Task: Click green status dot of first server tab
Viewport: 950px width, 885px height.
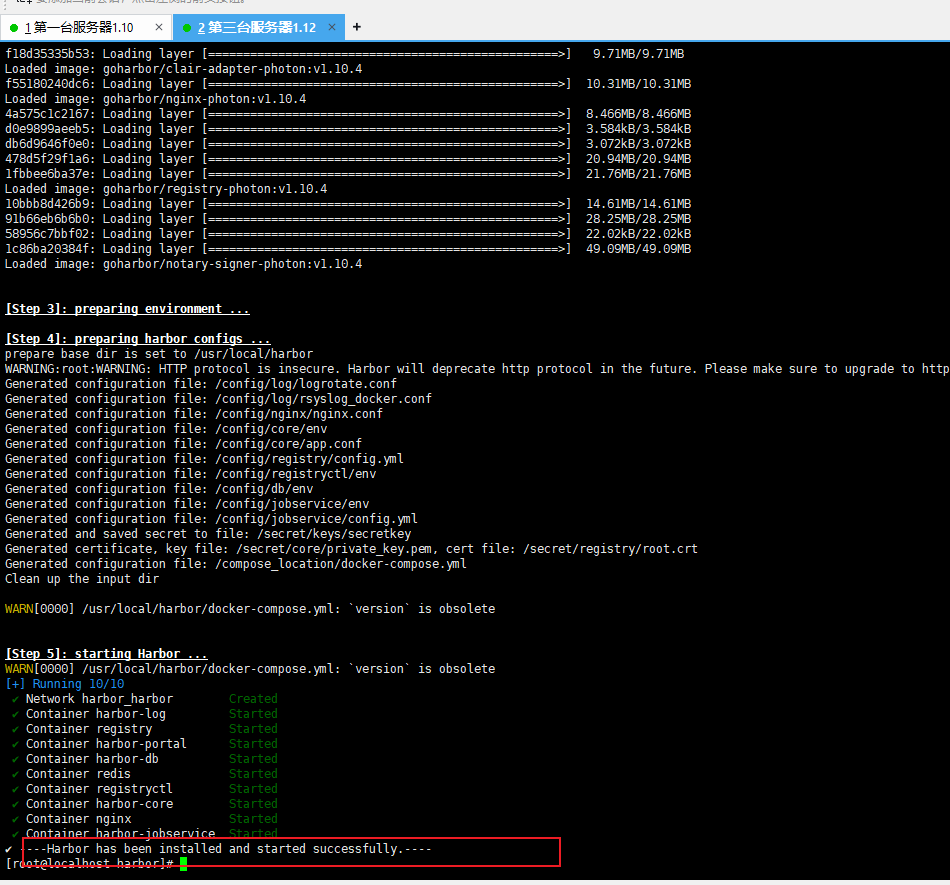Action: (x=14, y=28)
